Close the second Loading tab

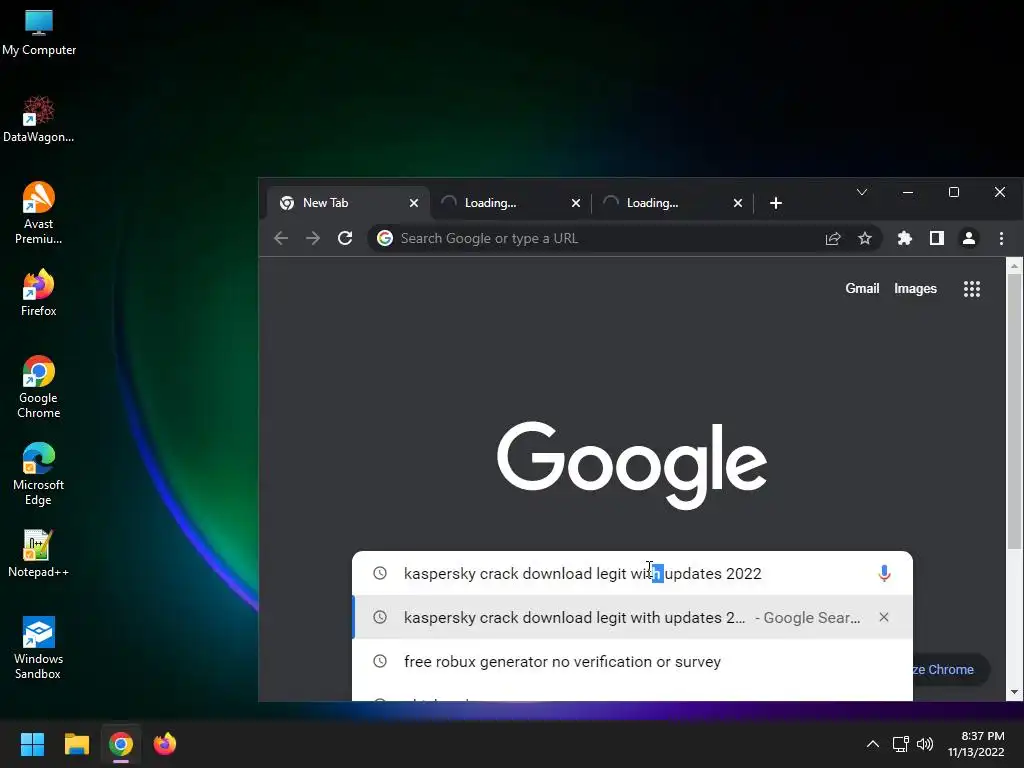[737, 203]
